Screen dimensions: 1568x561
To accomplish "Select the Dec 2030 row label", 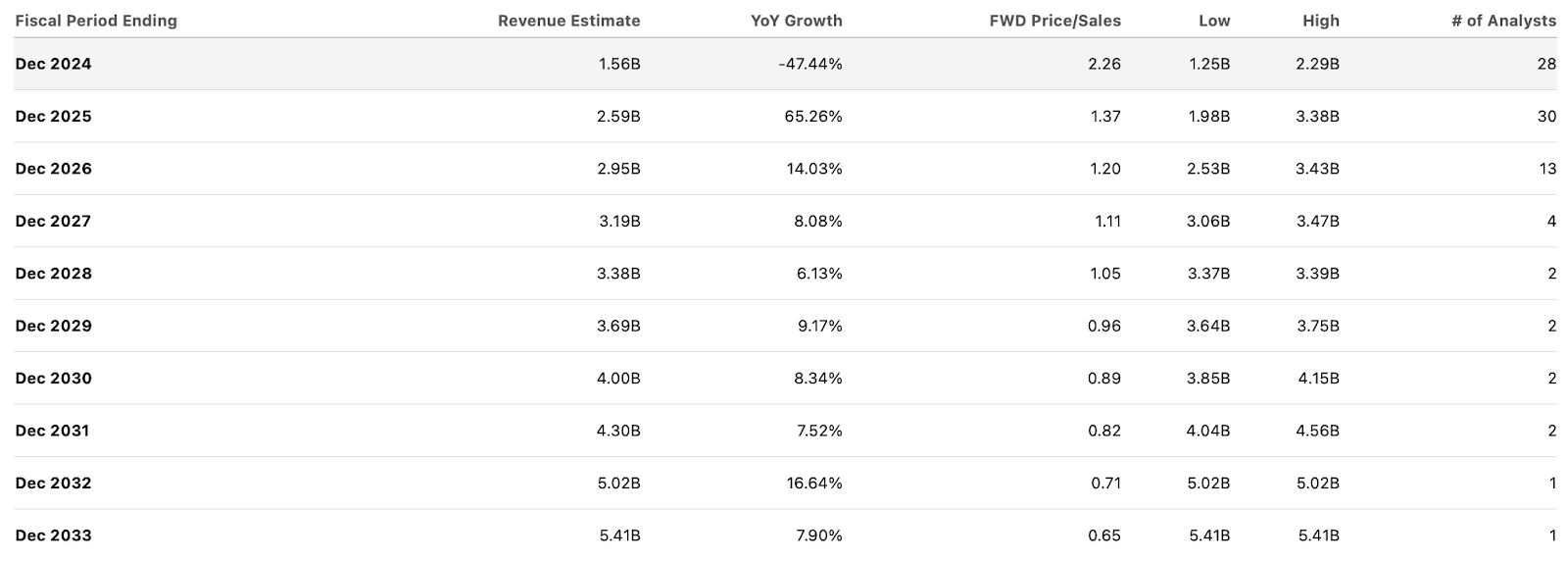I will (54, 379).
